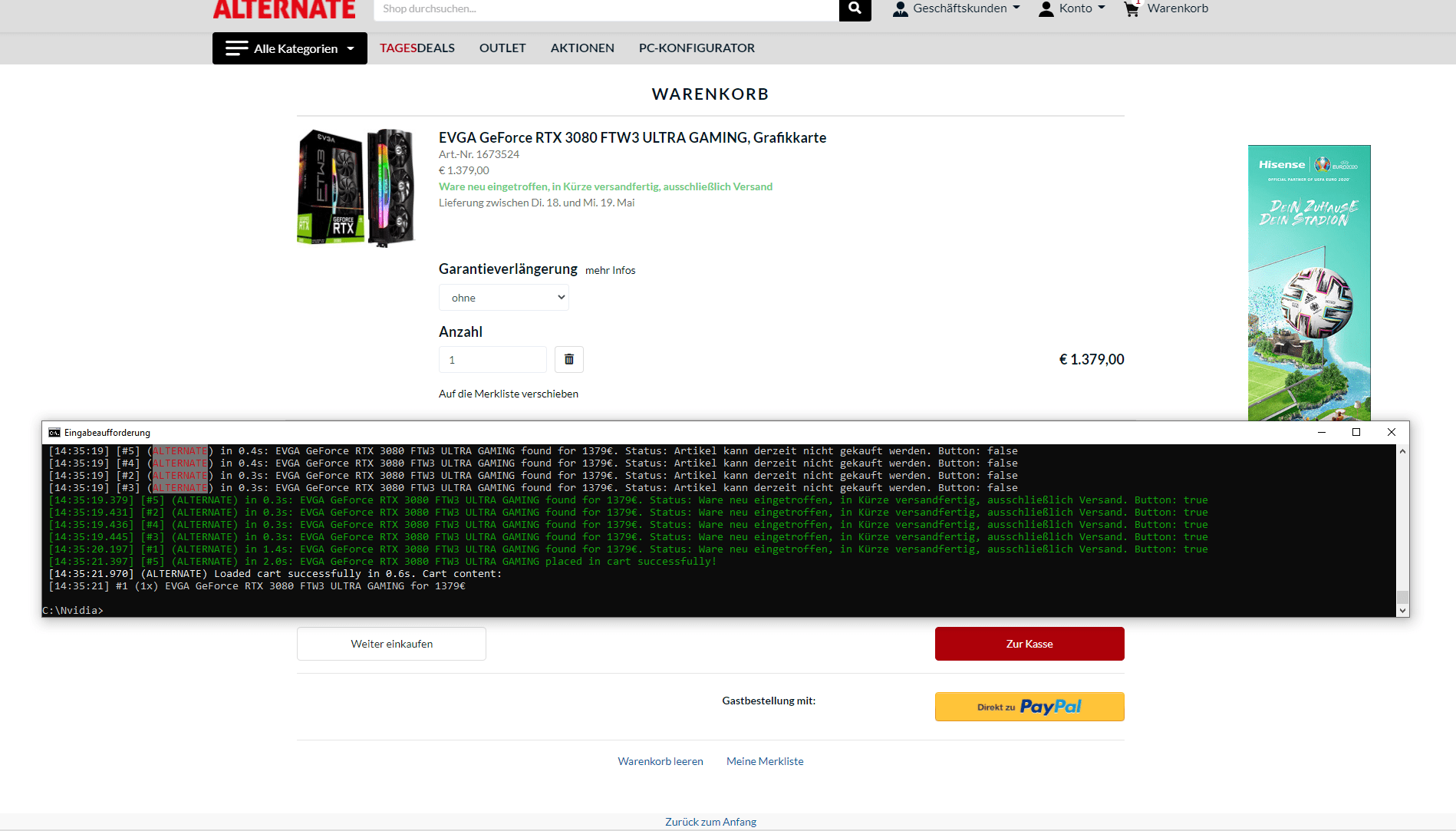Open the EVGA GeForce RTX 3080 product title
This screenshot has width=1456, height=831.
(632, 137)
